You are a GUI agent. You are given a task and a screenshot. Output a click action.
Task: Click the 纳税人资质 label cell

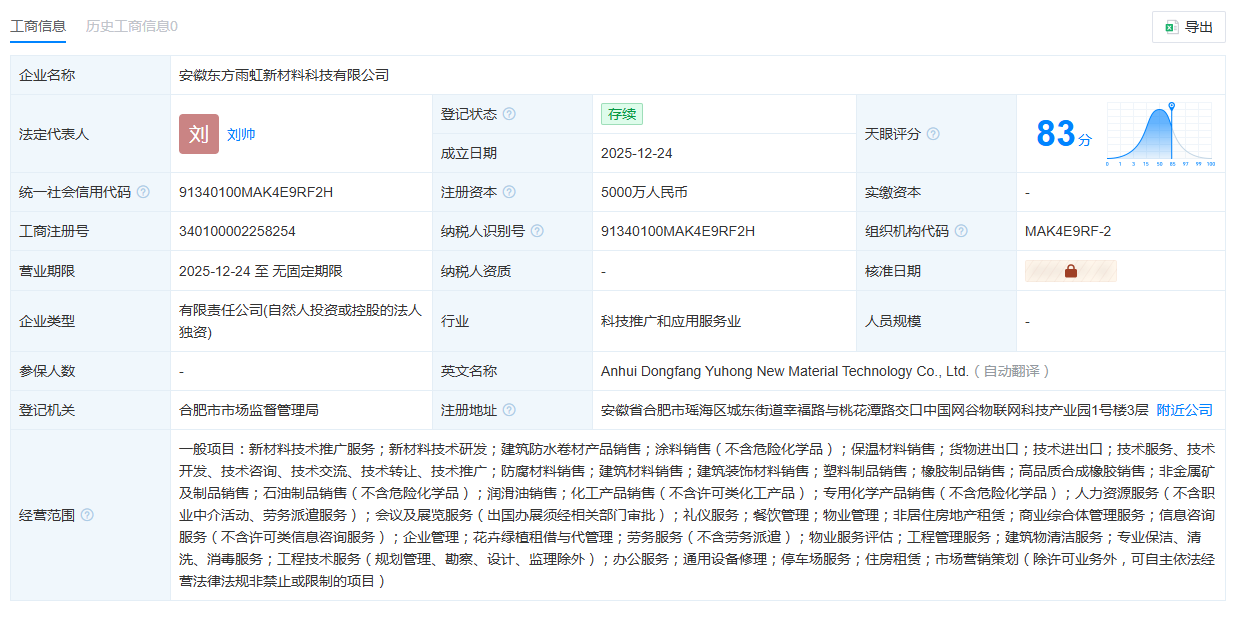tap(512, 271)
